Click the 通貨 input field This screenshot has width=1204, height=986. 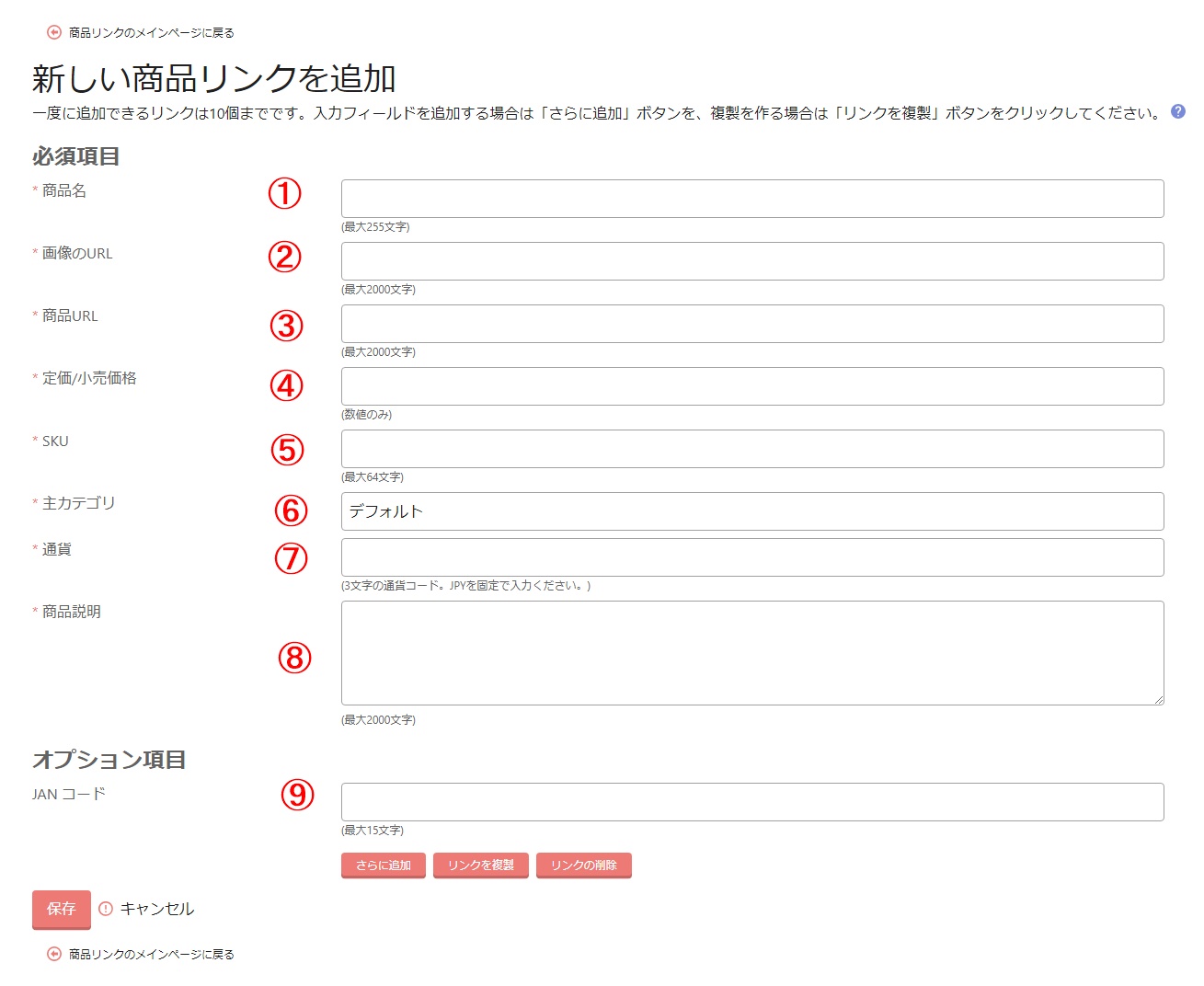(751, 556)
